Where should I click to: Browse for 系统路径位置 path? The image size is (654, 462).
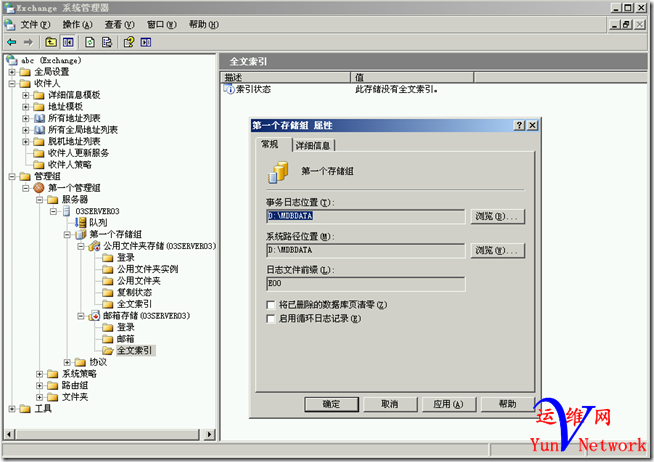pos(498,250)
